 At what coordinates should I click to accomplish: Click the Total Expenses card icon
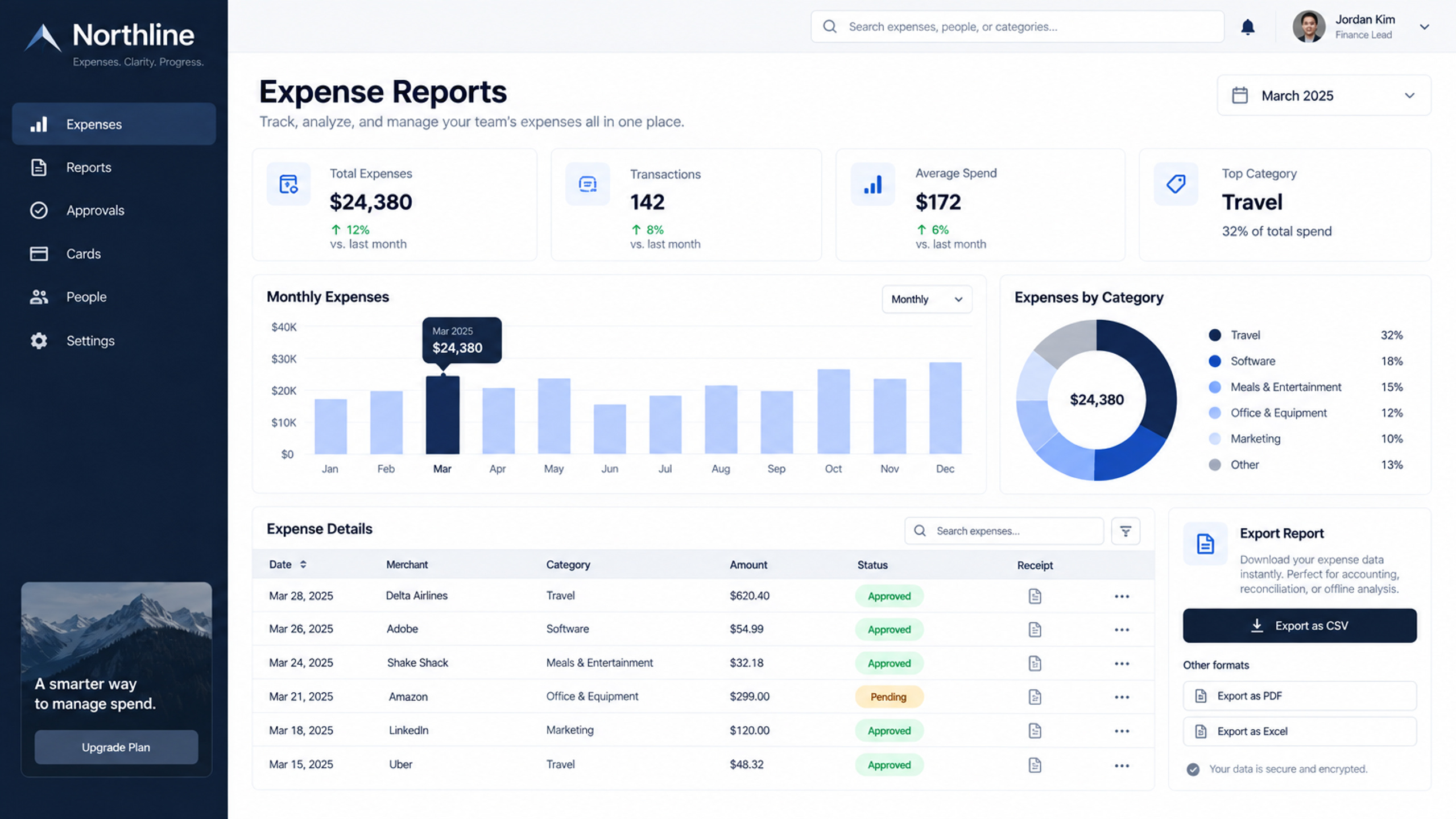tap(289, 184)
